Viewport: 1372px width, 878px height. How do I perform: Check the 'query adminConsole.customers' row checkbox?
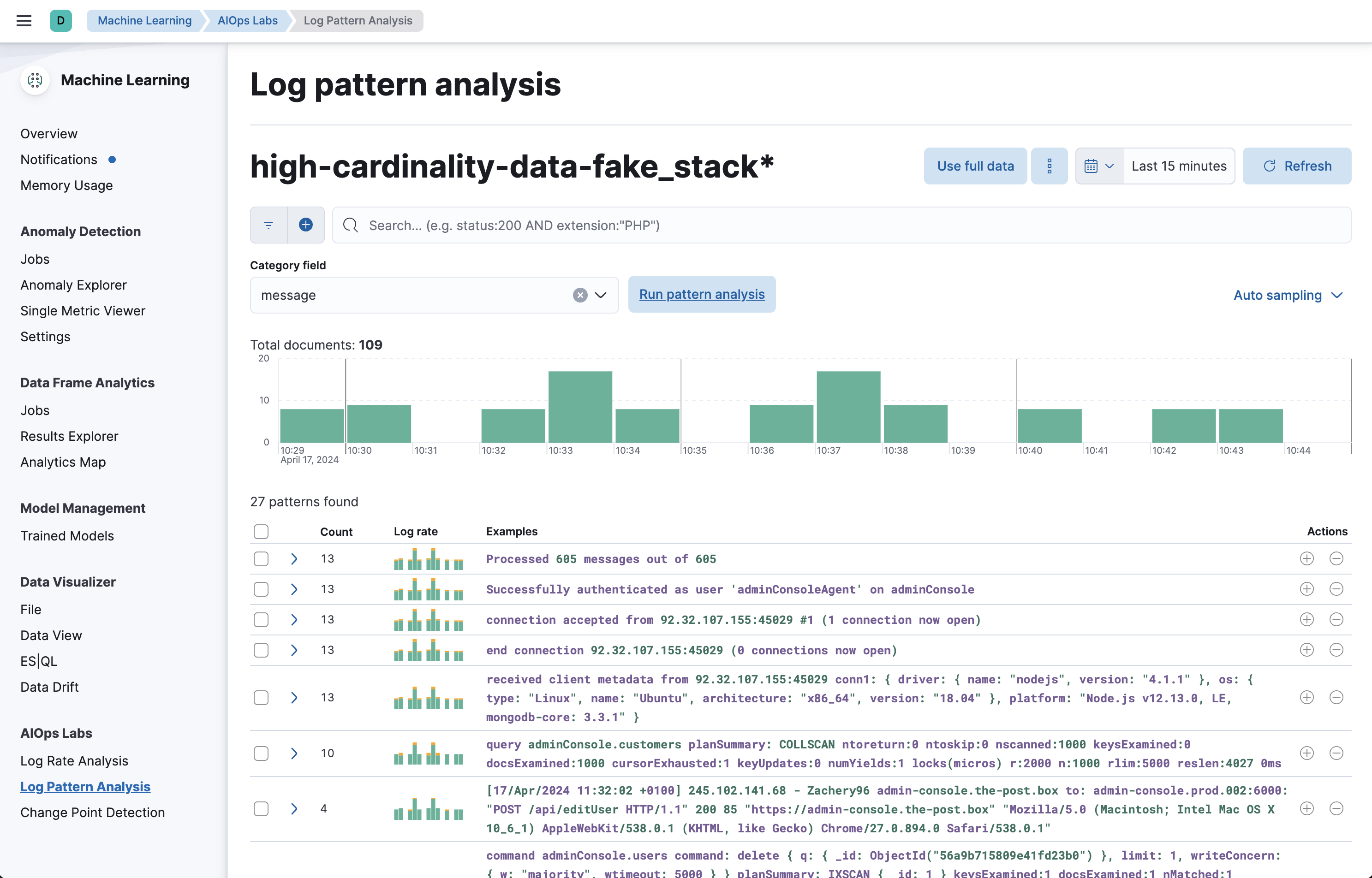tap(261, 753)
